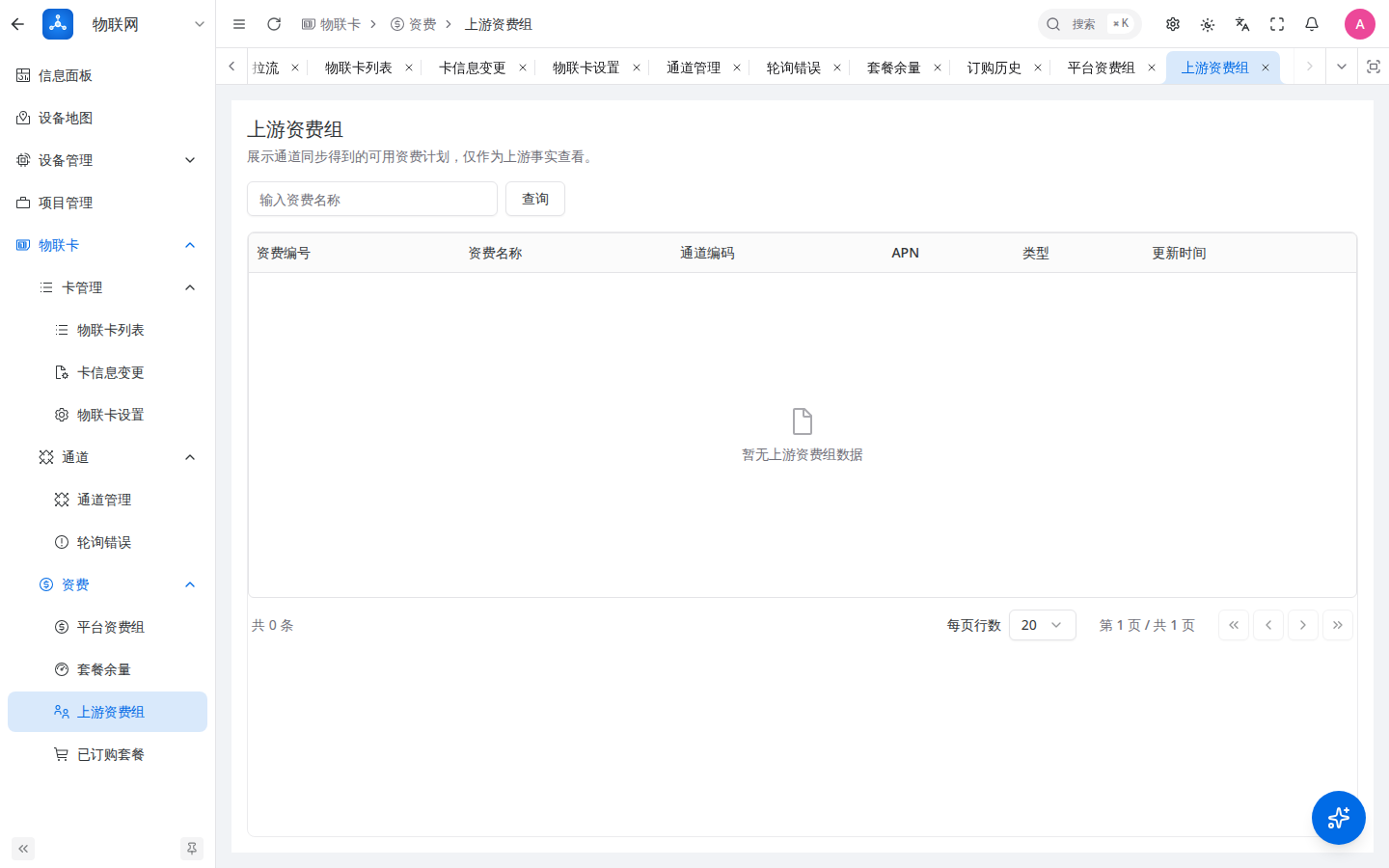
Task: Click the blue 物联网 app logo
Action: pos(58,24)
